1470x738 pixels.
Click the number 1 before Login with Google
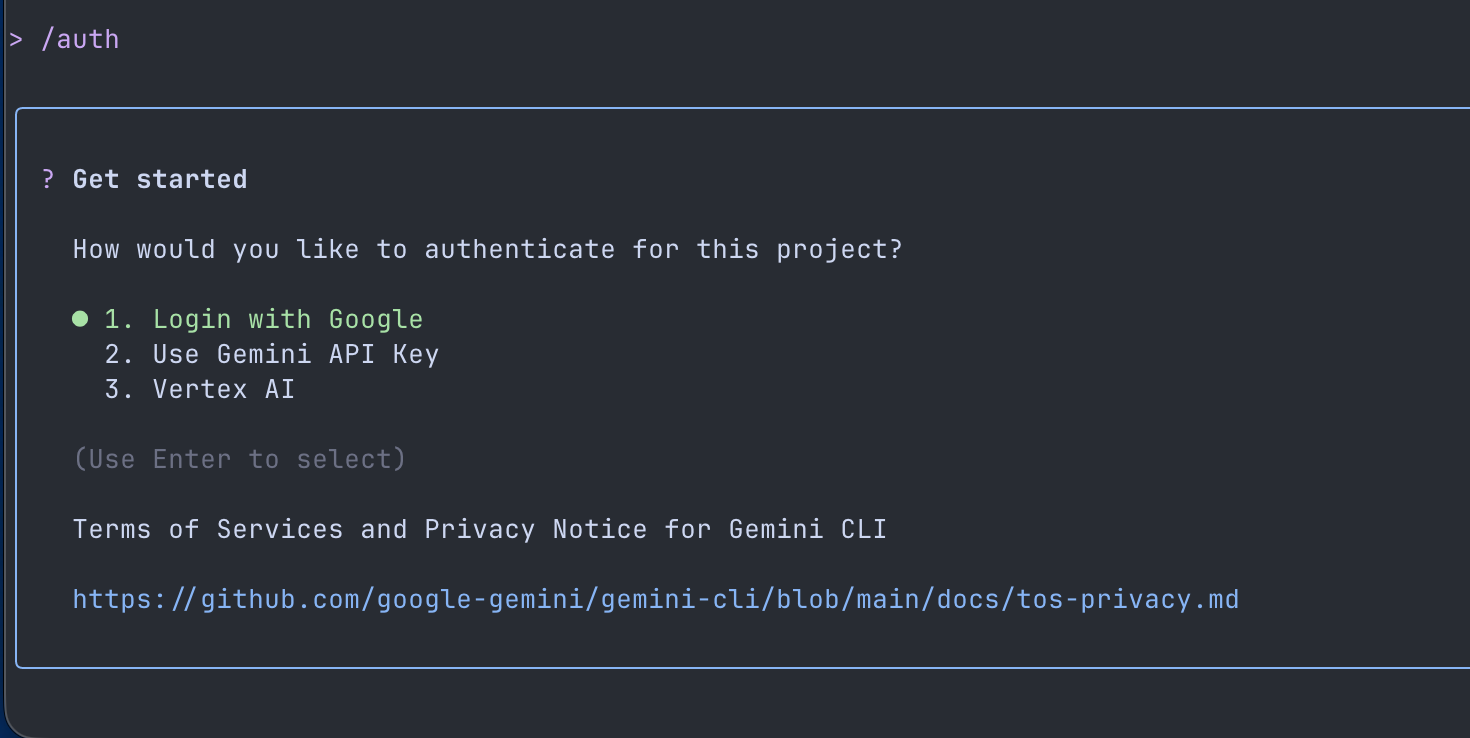tap(114, 318)
